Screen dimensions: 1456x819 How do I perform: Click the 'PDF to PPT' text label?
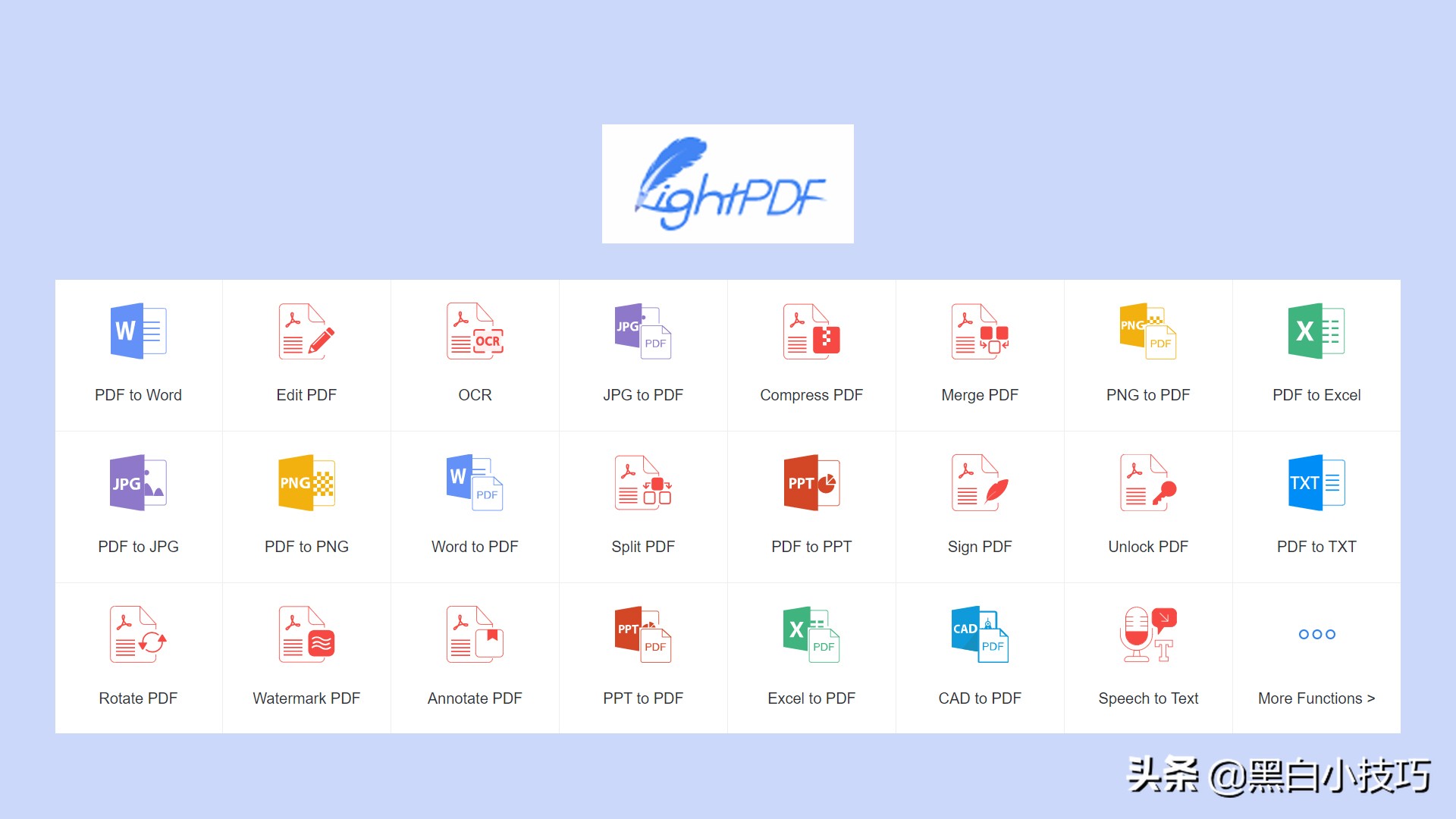click(x=811, y=547)
